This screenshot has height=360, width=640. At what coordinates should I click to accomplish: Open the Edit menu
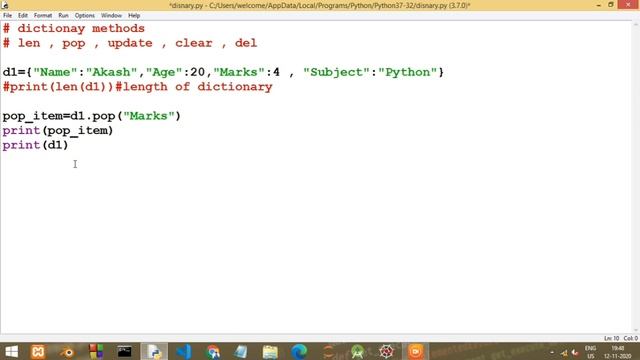pos(23,16)
